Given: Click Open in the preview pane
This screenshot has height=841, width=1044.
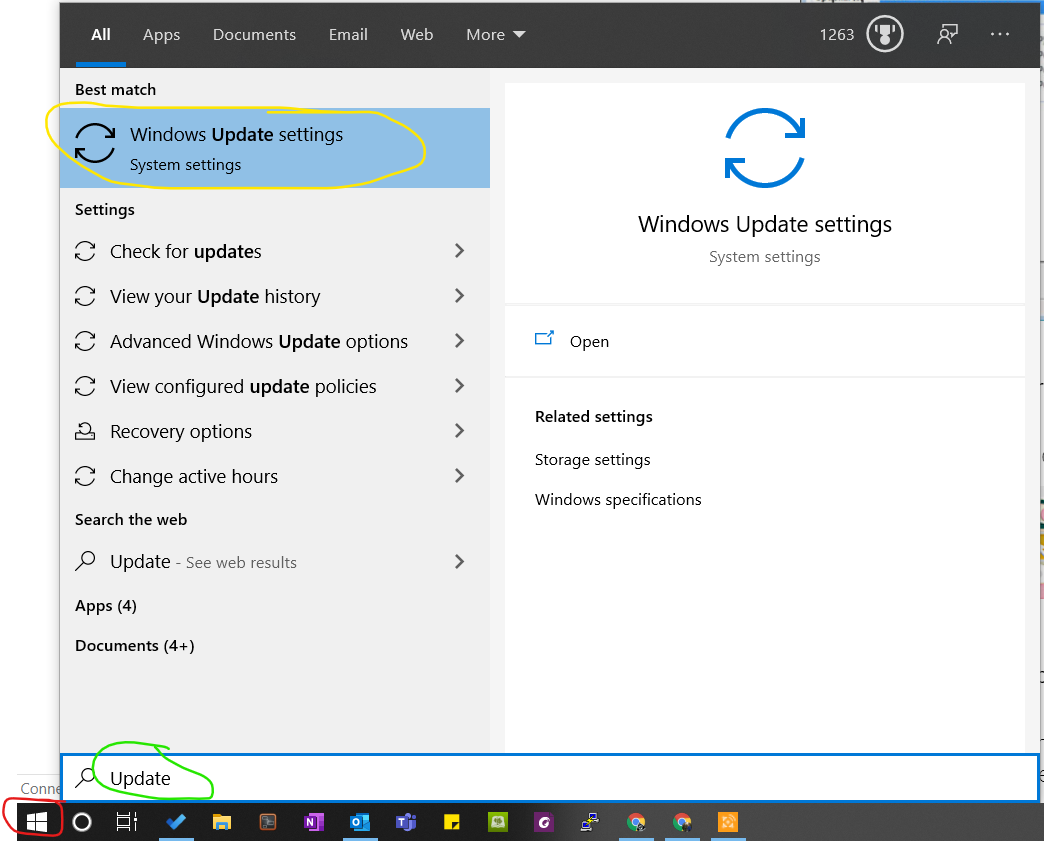Looking at the screenshot, I should click(x=764, y=341).
